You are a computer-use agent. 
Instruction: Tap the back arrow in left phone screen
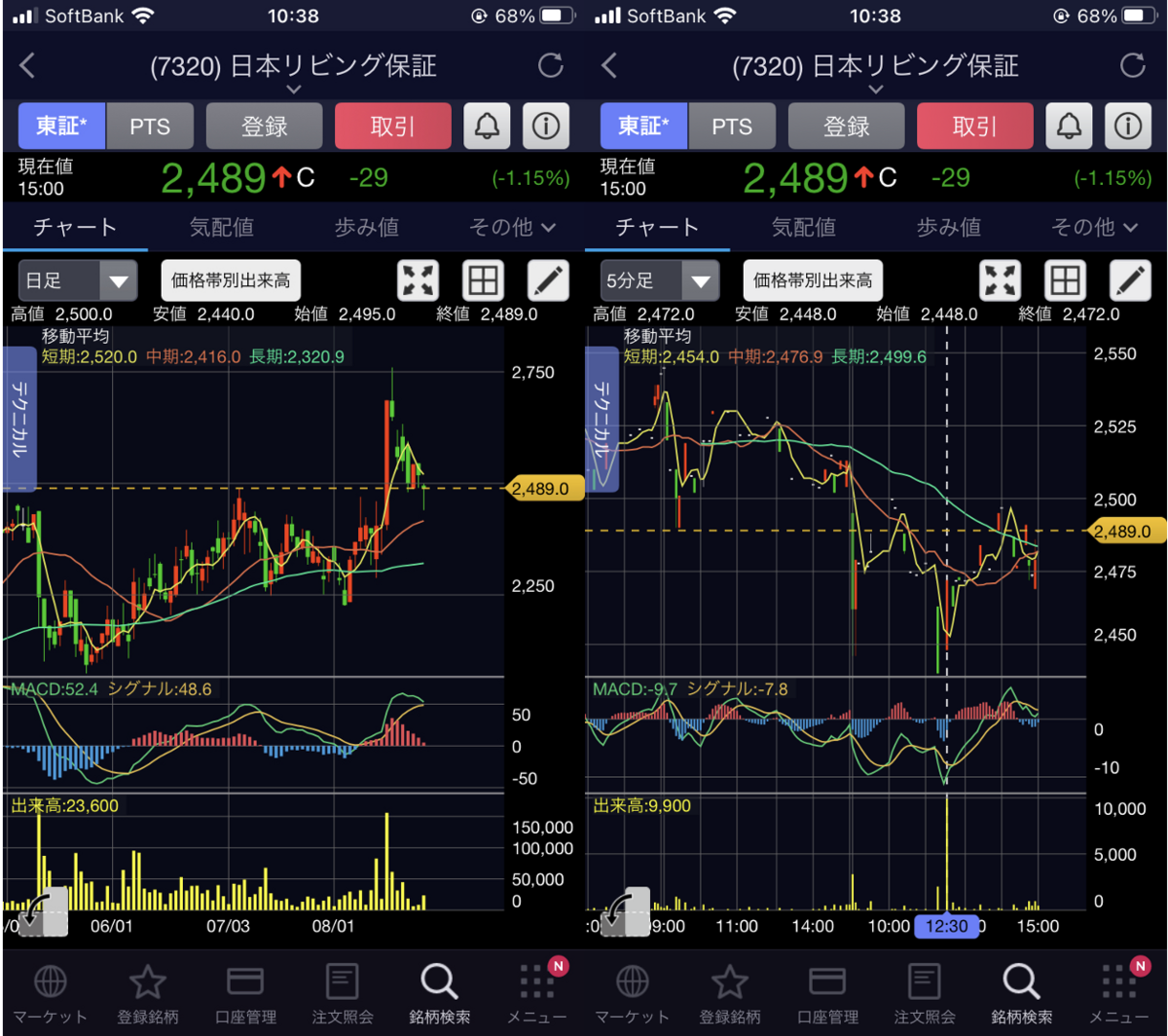click(27, 66)
